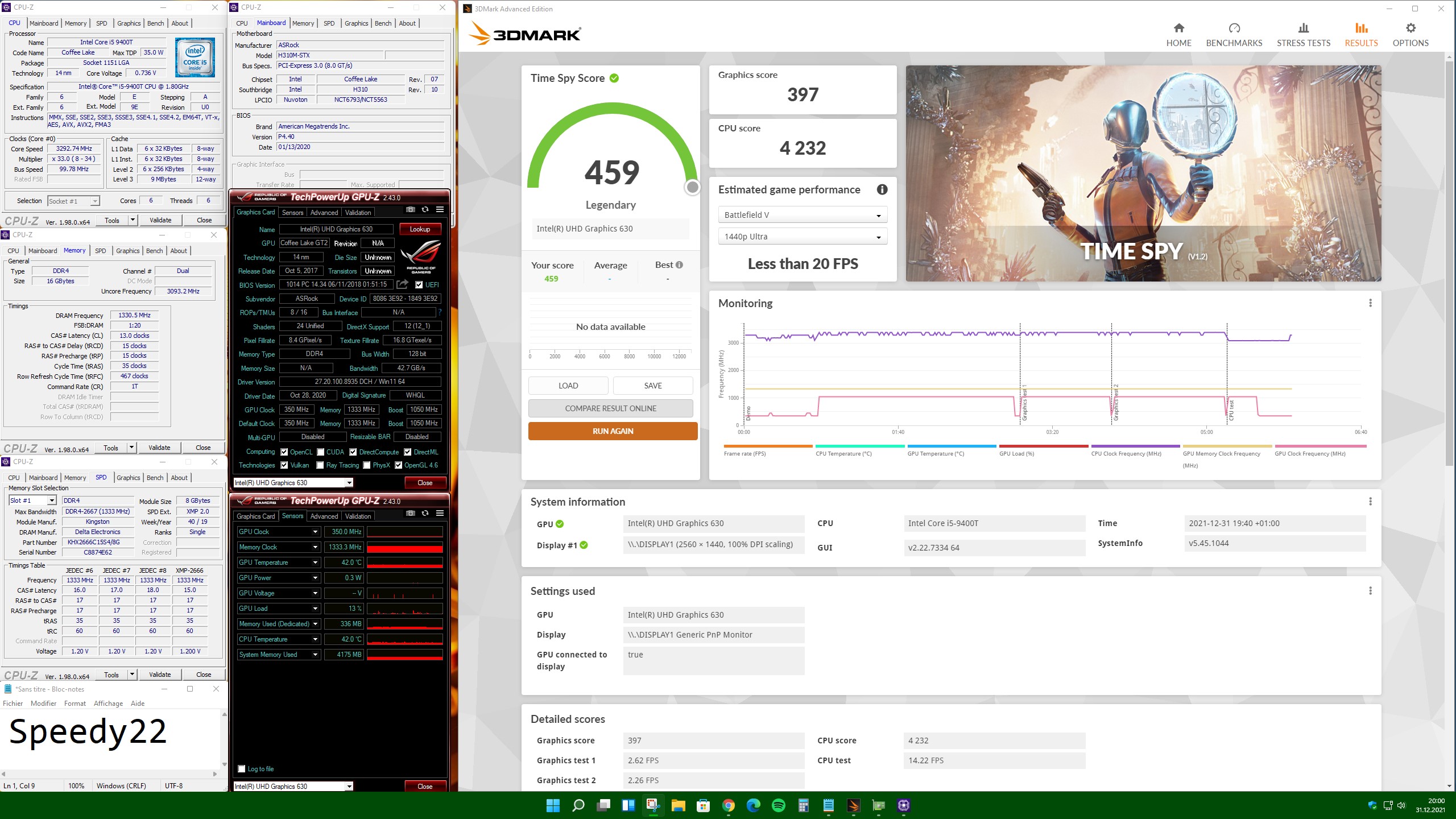The image size is (1456, 819).
Task: Open the Slot #1 memory slot dropdown
Action: pyautogui.click(x=32, y=500)
